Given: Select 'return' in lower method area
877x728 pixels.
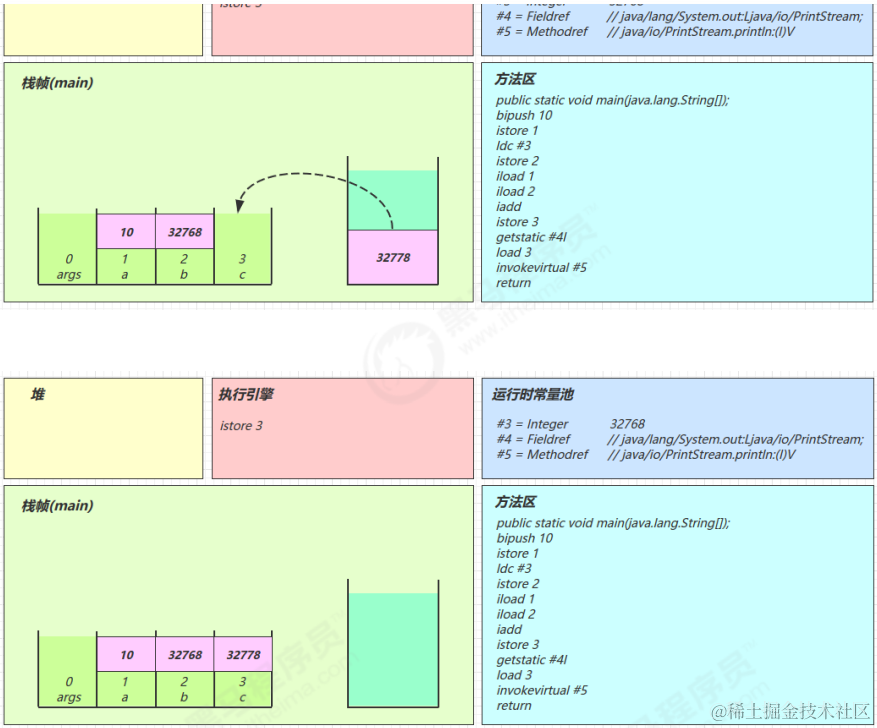Looking at the screenshot, I should pyautogui.click(x=513, y=706).
